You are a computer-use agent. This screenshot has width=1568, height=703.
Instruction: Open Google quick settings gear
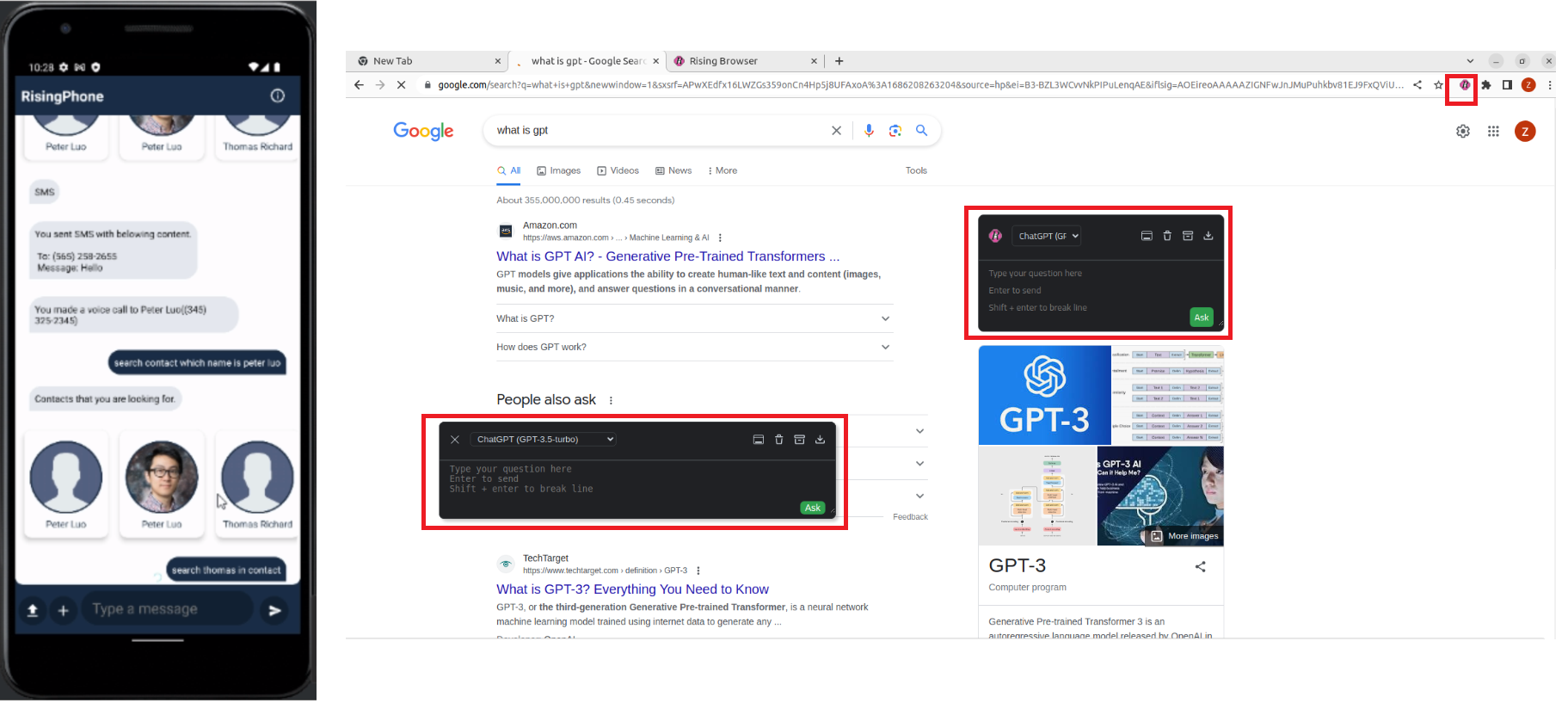1463,132
